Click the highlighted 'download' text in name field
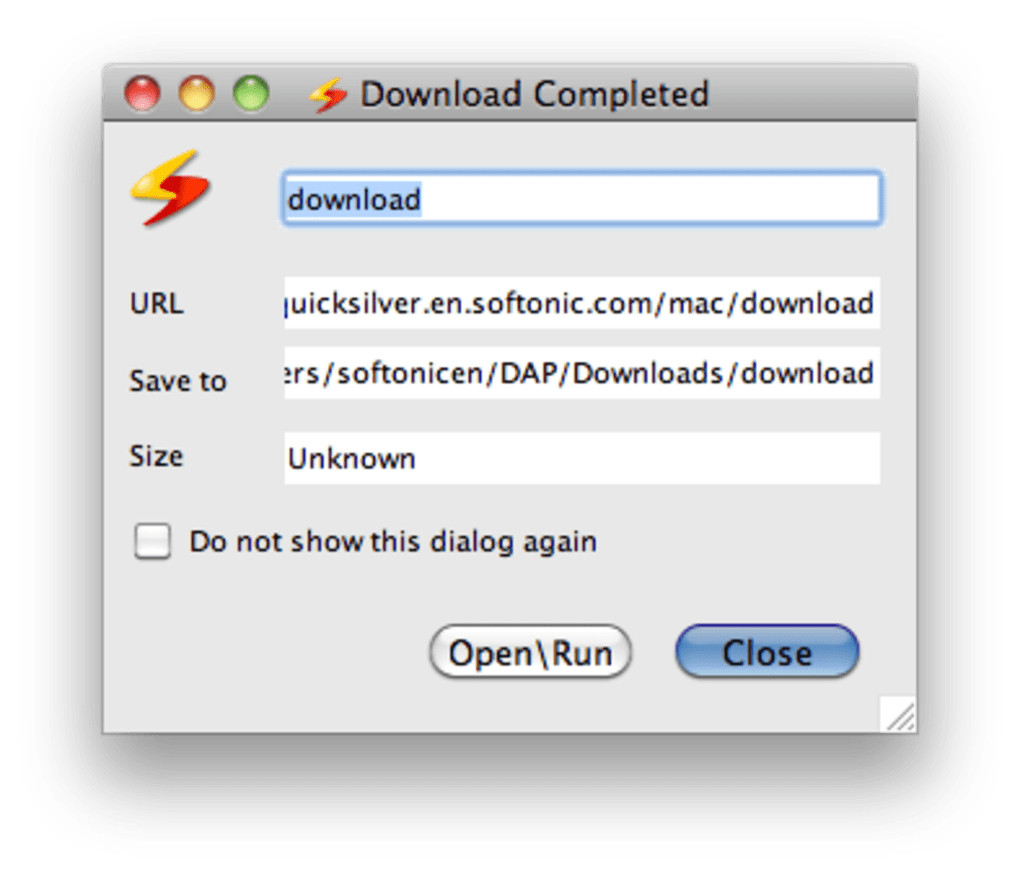This screenshot has height=875, width=1020. click(x=355, y=199)
